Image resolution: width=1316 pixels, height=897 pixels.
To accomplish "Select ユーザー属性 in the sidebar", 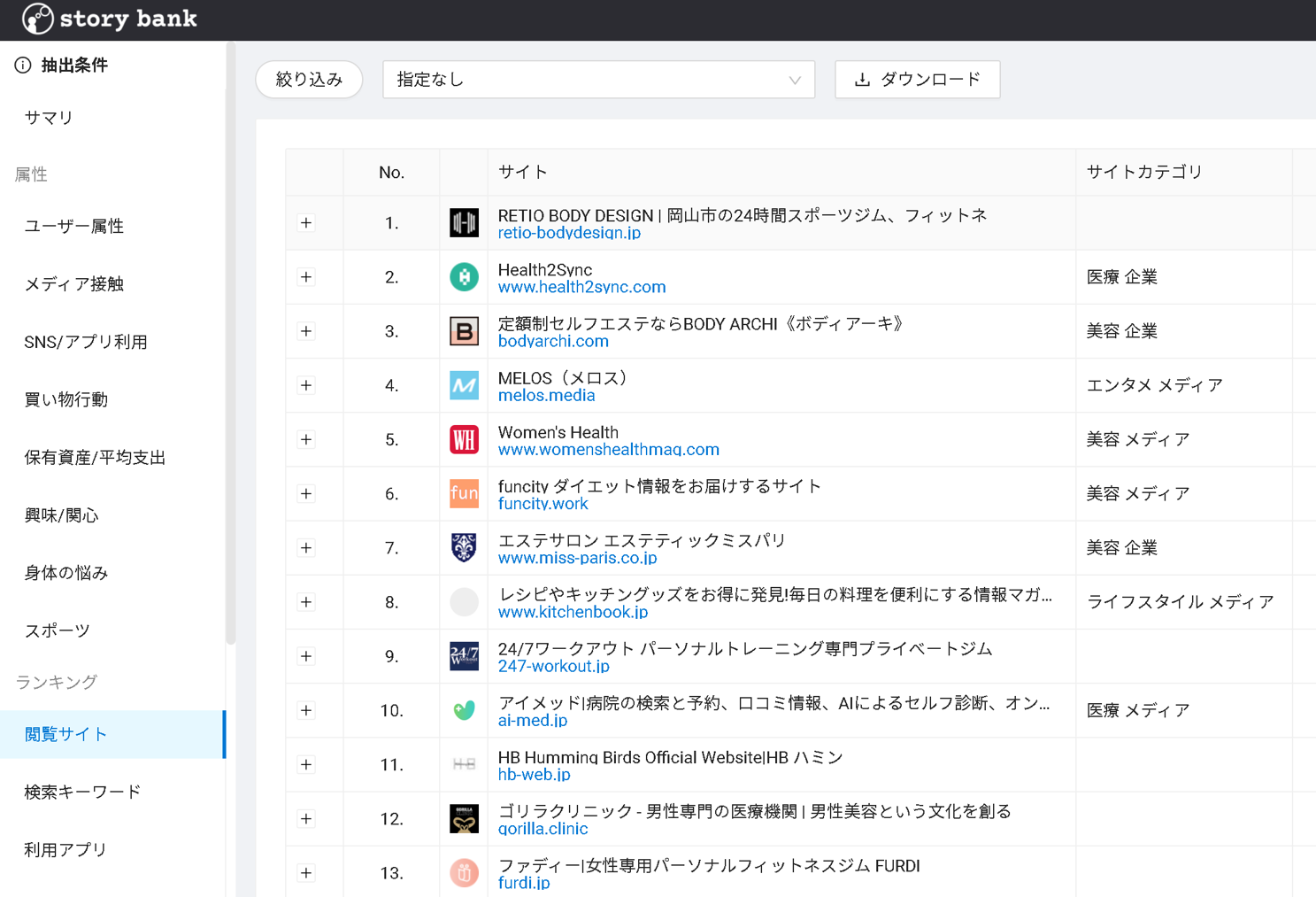I will (74, 227).
